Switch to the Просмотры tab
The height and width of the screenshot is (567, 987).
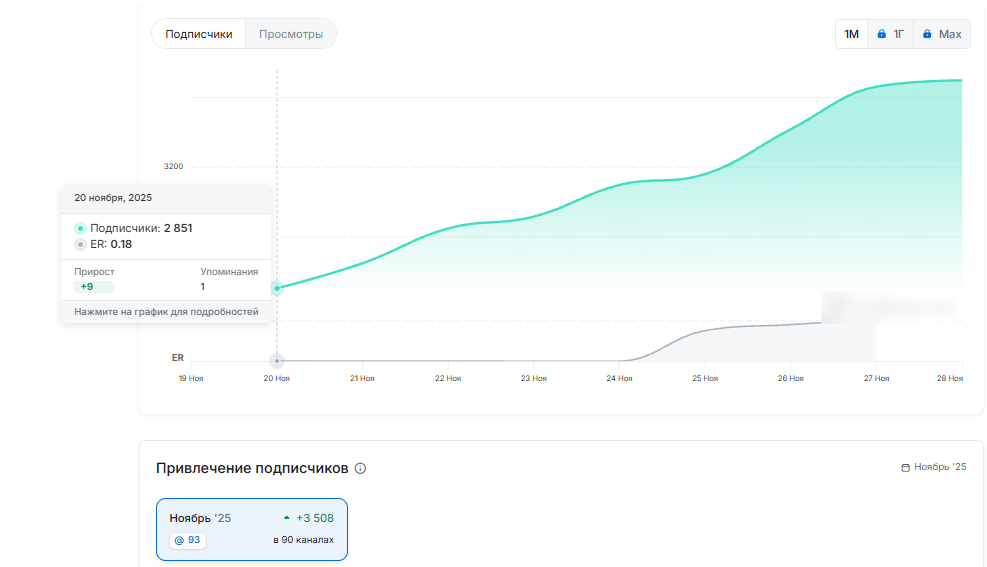(290, 34)
